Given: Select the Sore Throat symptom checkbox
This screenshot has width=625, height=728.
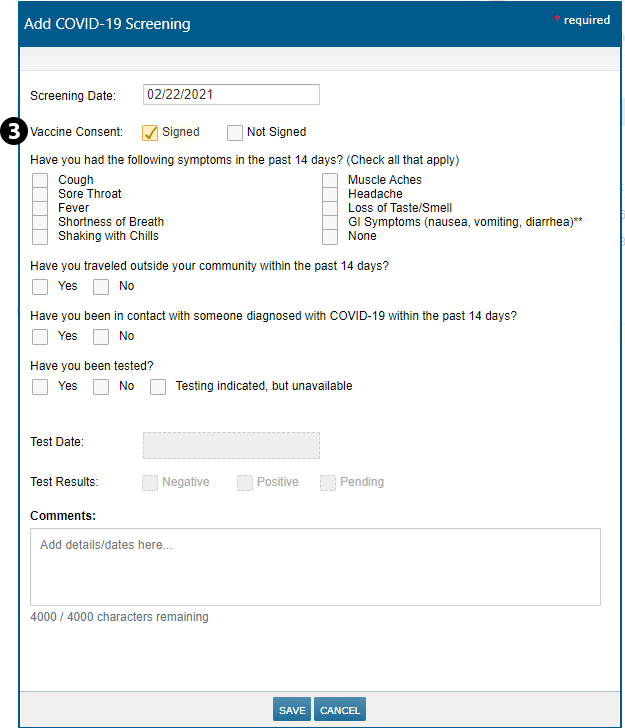Looking at the screenshot, I should [40, 195].
